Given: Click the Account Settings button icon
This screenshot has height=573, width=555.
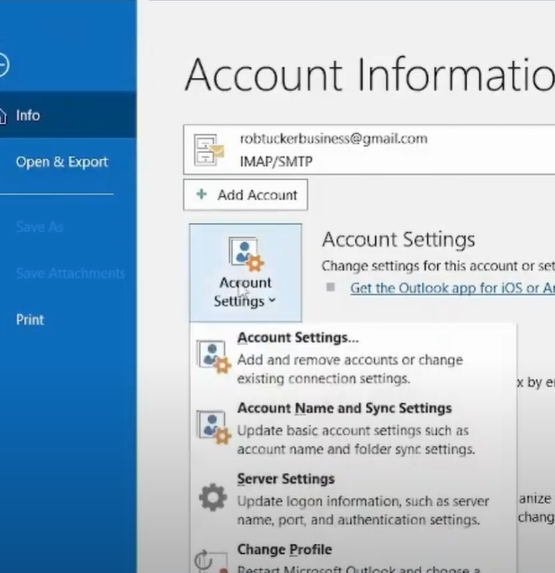Looking at the screenshot, I should (246, 254).
